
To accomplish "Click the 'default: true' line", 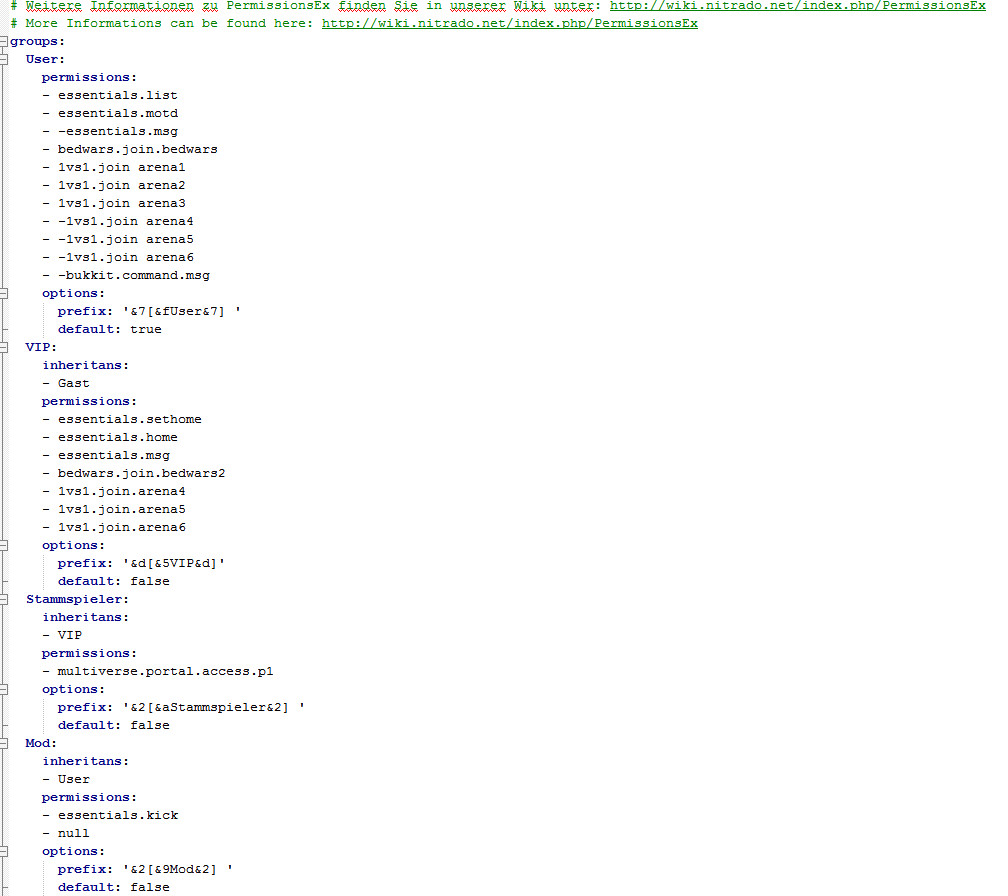I will (109, 330).
